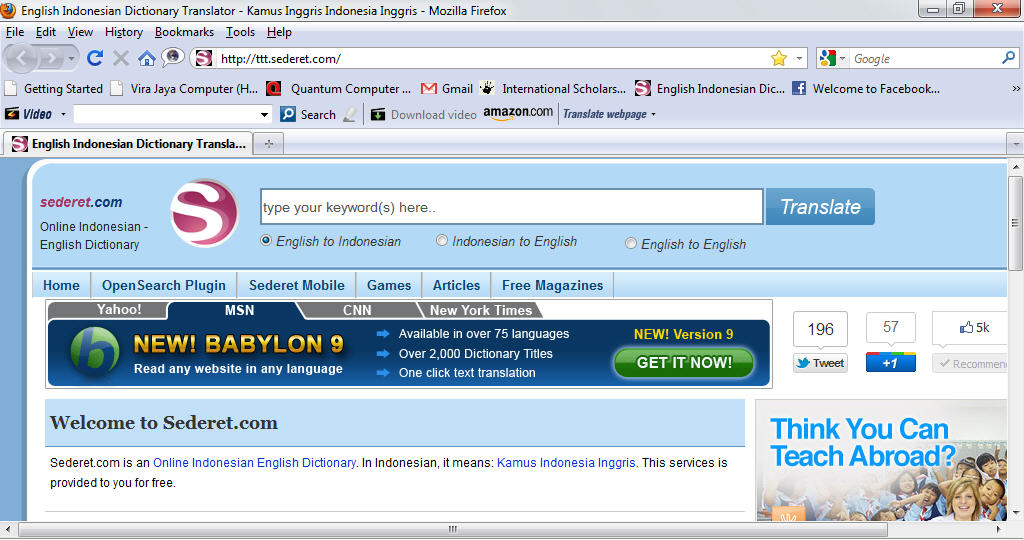Open the International Scholars bookmark
Image resolution: width=1024 pixels, height=540 pixels.
[552, 88]
